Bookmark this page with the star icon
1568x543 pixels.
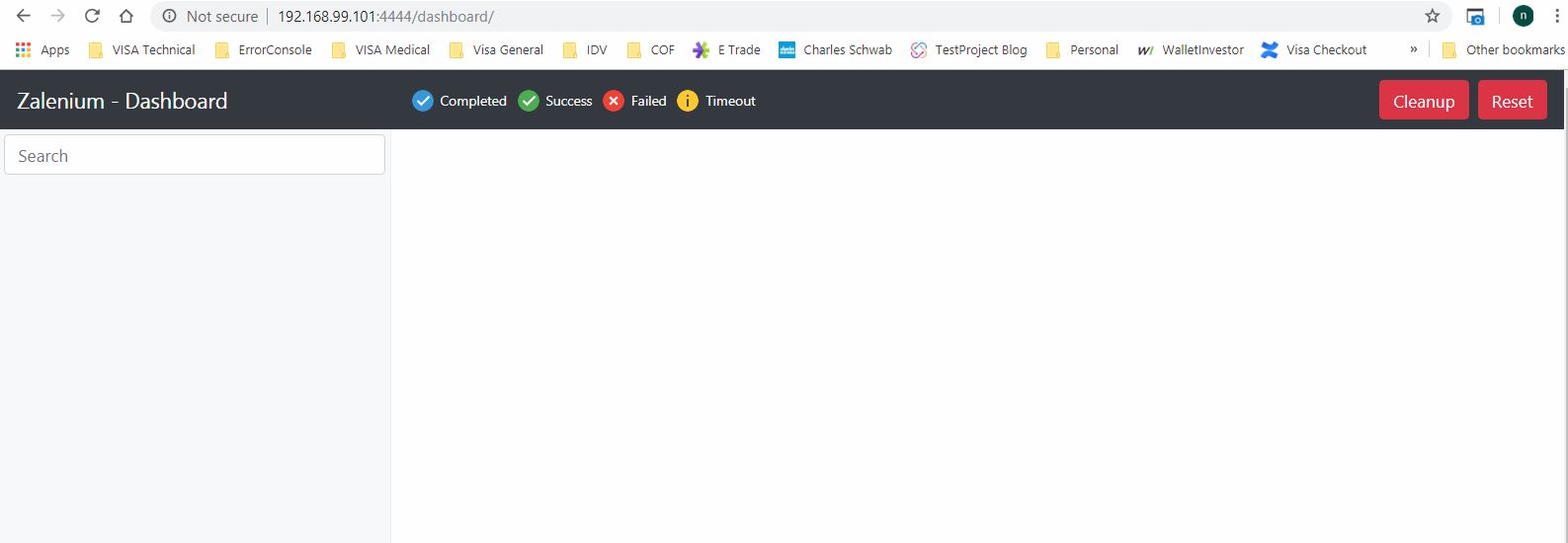(1433, 16)
